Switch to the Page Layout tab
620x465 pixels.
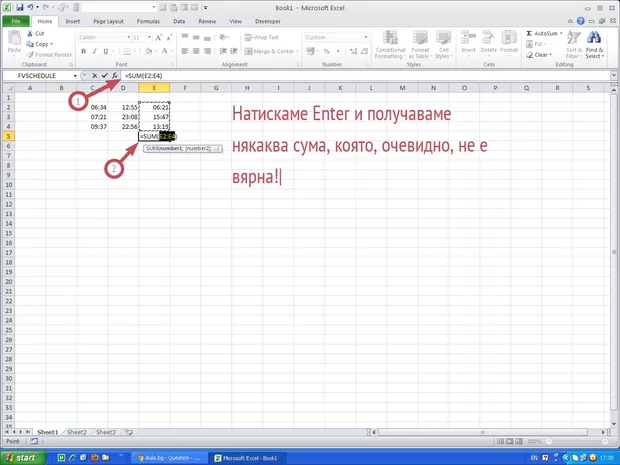click(108, 21)
